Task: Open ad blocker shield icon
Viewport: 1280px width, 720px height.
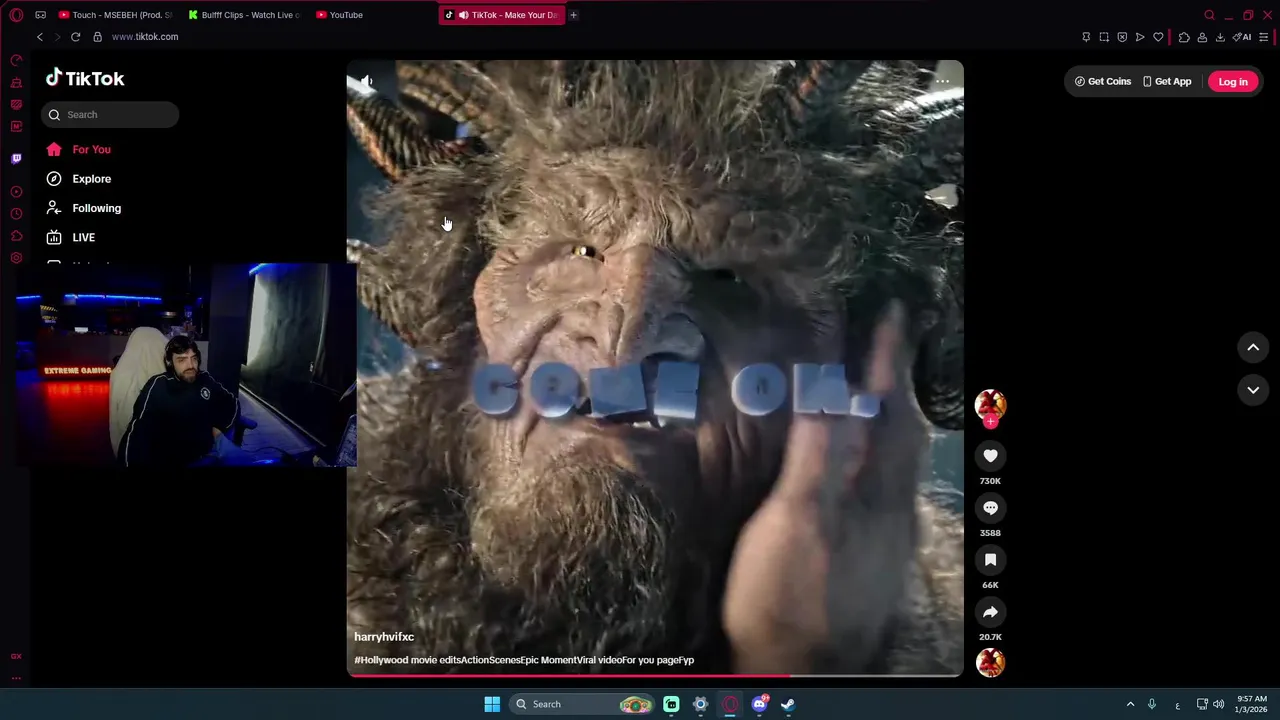Action: click(1122, 37)
